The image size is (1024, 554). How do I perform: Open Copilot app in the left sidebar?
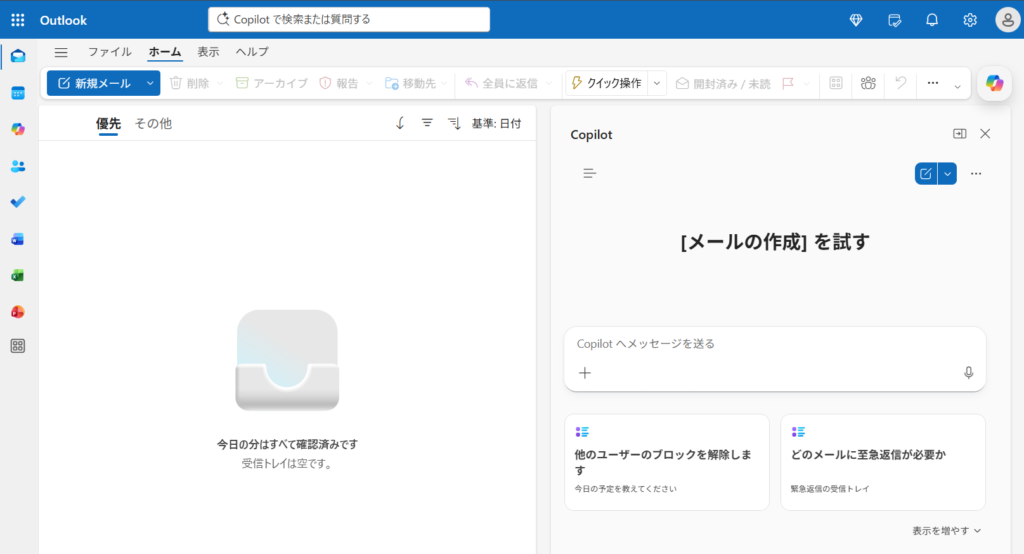coord(18,129)
